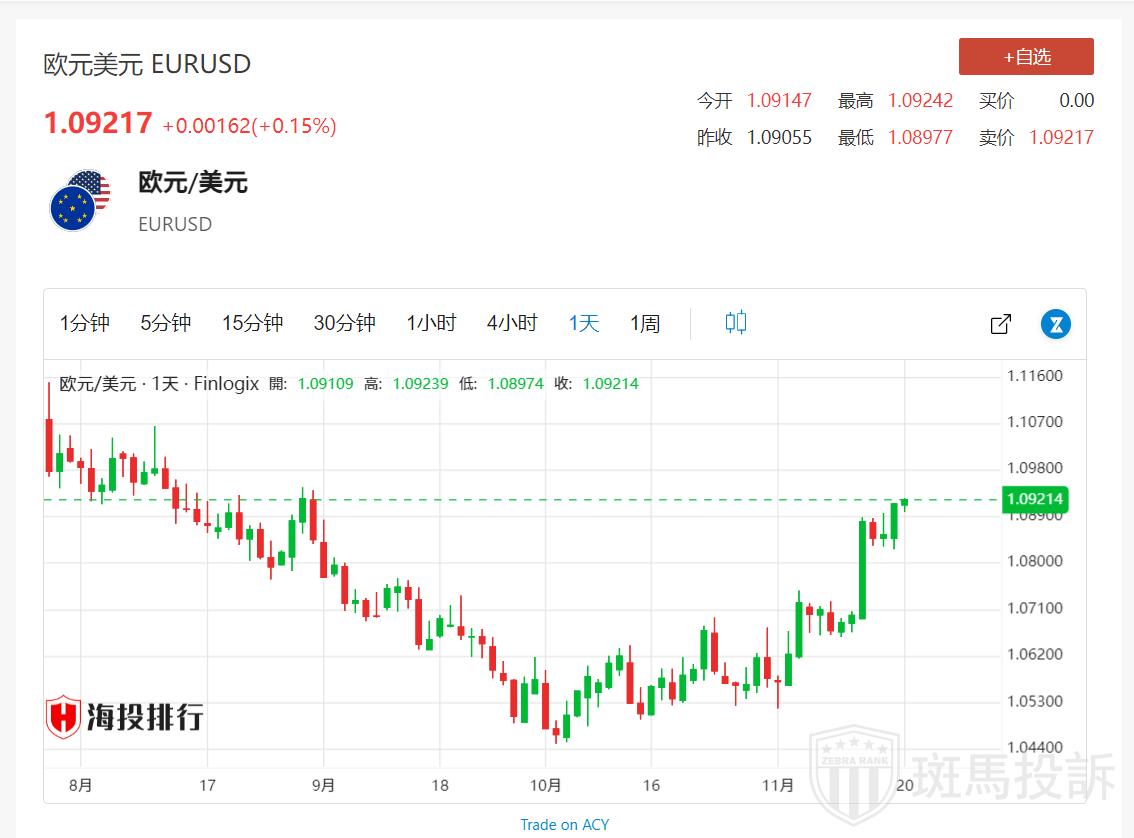This screenshot has width=1134, height=838.
Task: Switch to the 1分钟 timeframe
Action: pos(85,323)
